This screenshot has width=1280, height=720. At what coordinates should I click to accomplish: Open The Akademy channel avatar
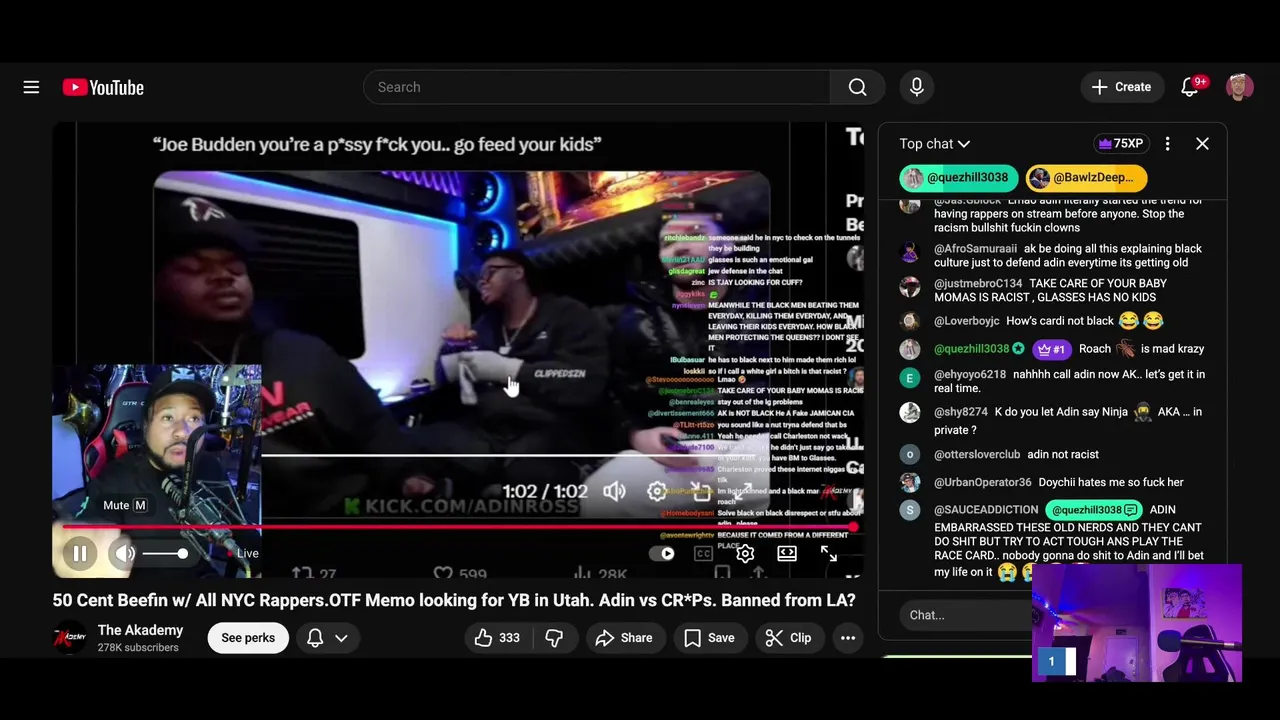tap(70, 637)
